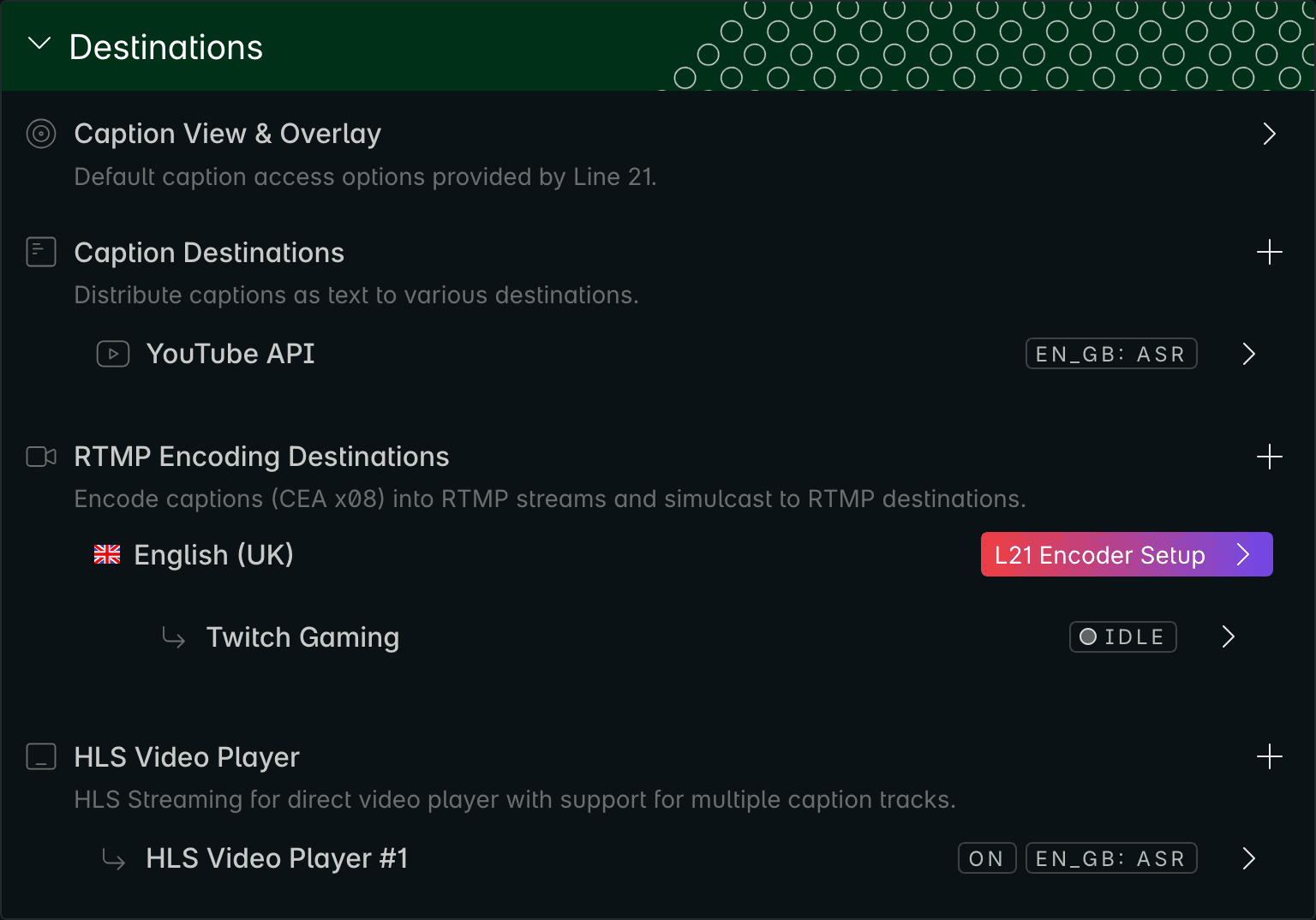
Task: Click the Caption Destinations document icon
Action: pyautogui.click(x=41, y=252)
